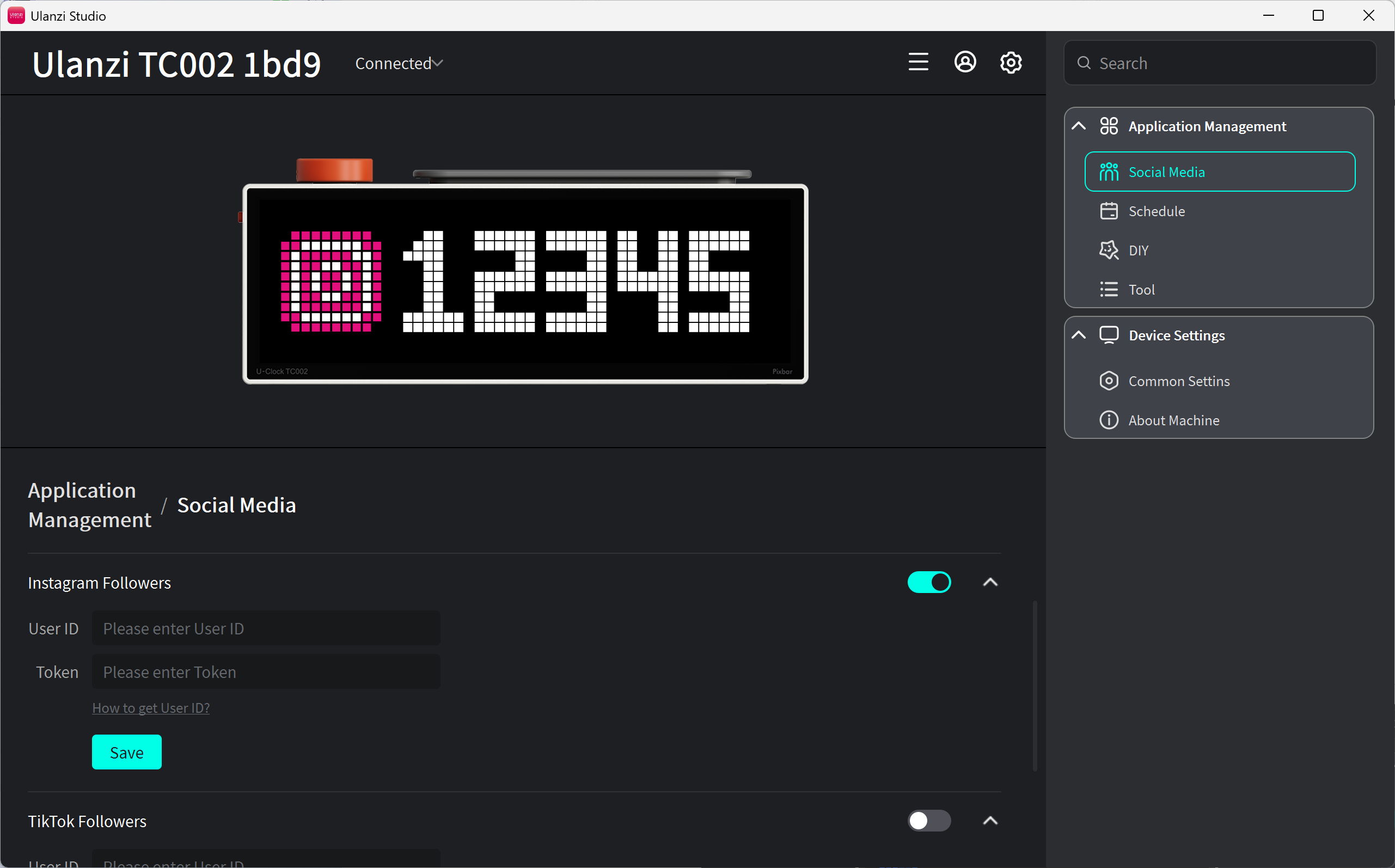The image size is (1395, 868).
Task: Click the Ulanzi Studio app logo
Action: click(16, 15)
